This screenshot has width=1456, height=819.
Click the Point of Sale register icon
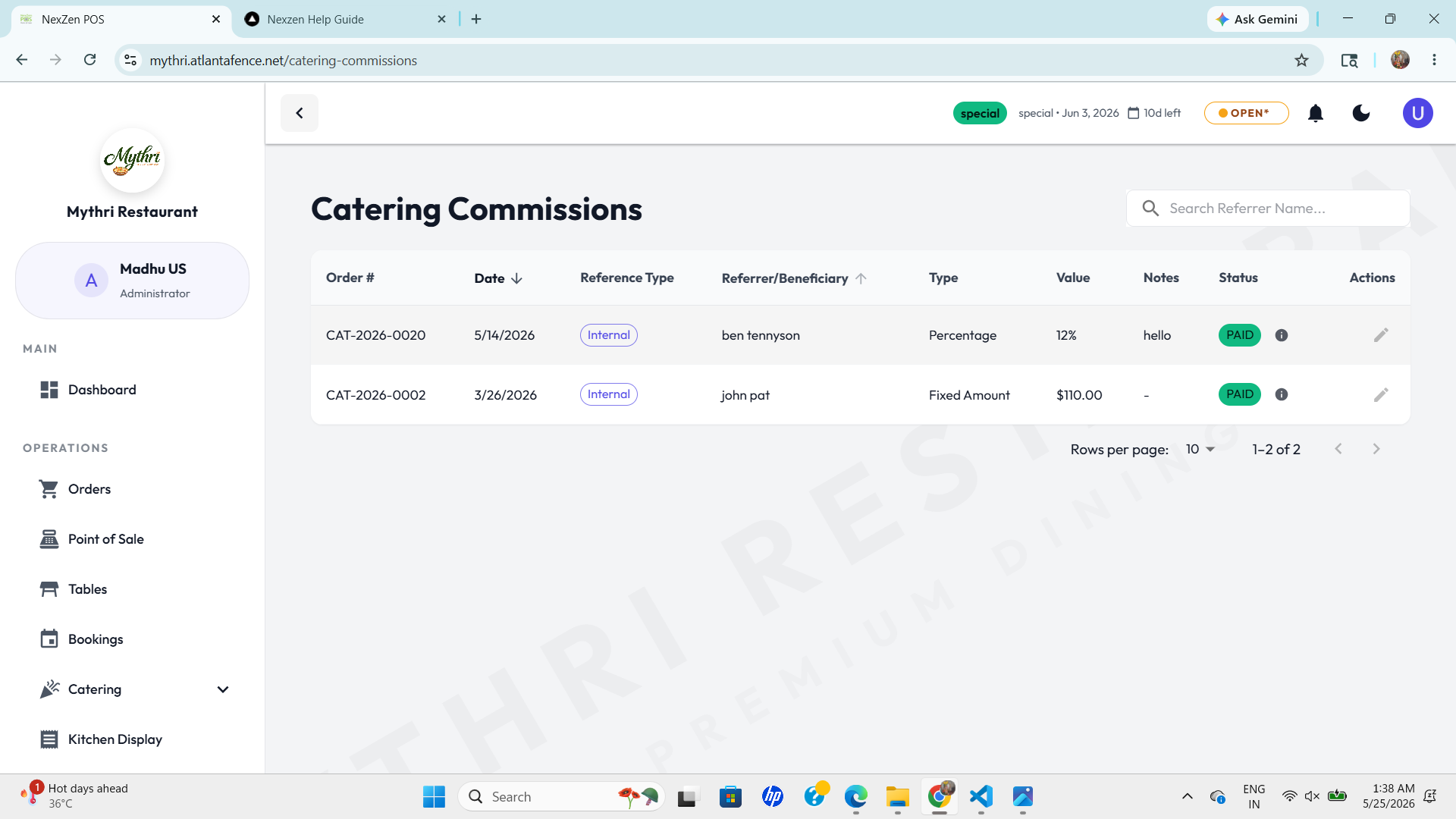coord(49,539)
